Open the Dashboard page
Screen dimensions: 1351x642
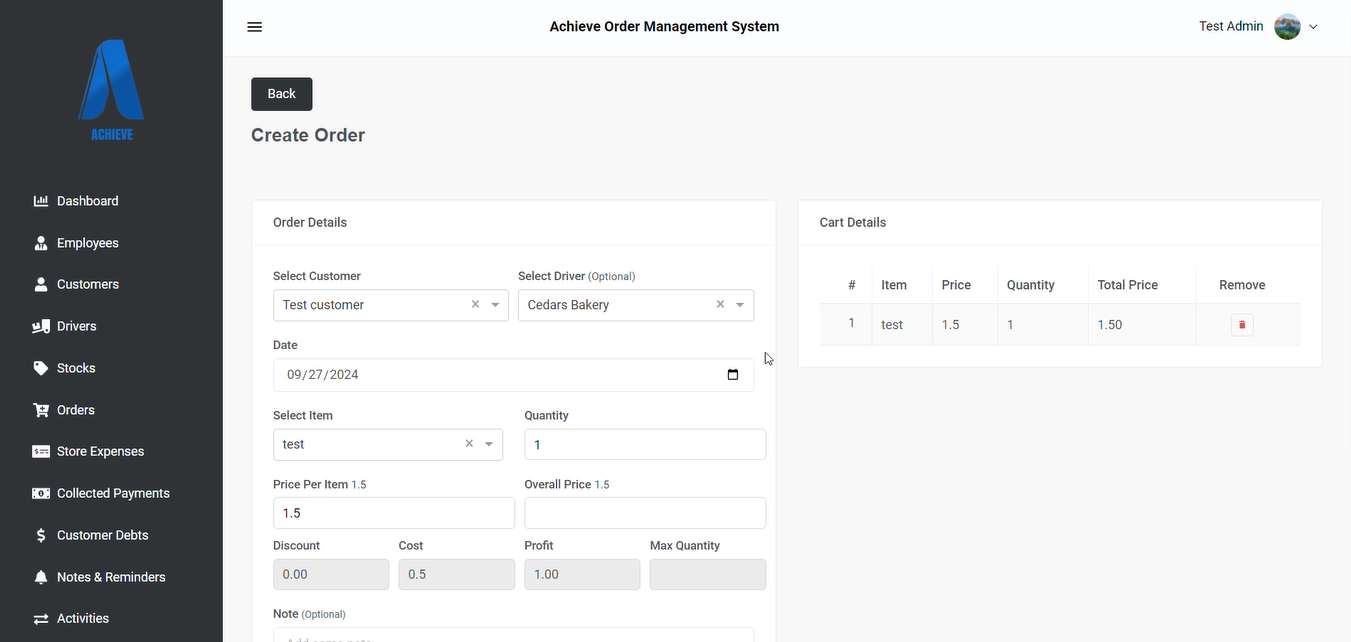coord(87,201)
